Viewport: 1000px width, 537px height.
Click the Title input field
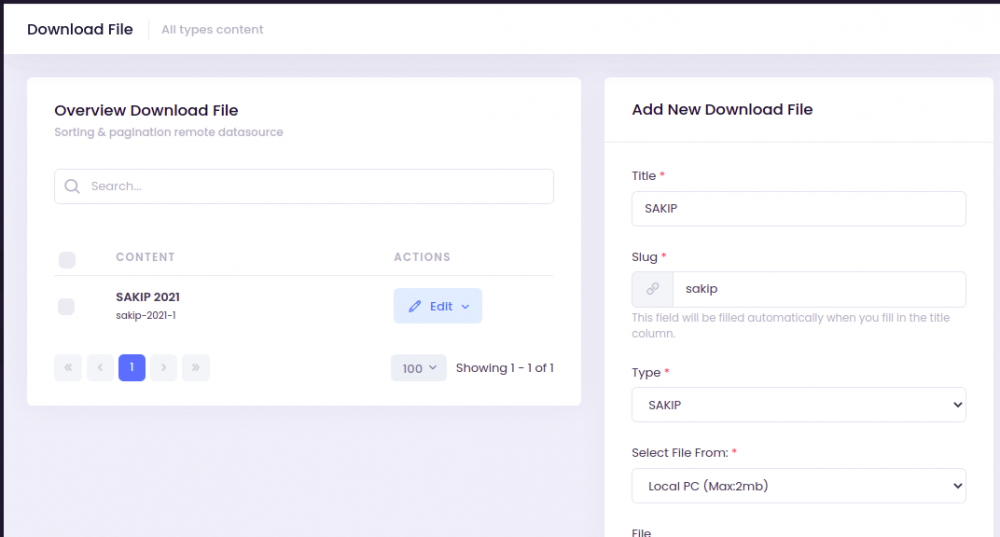tap(798, 209)
